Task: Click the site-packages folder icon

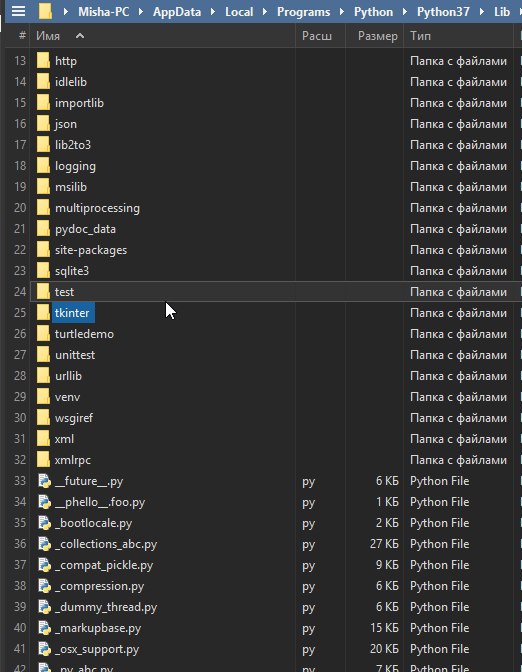Action: (43, 250)
